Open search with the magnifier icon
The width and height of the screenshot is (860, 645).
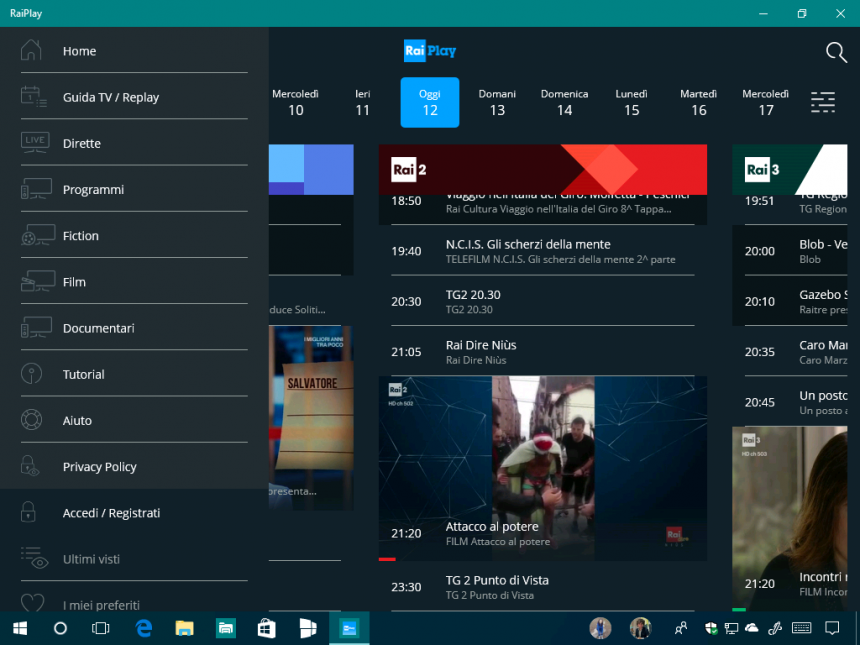836,53
